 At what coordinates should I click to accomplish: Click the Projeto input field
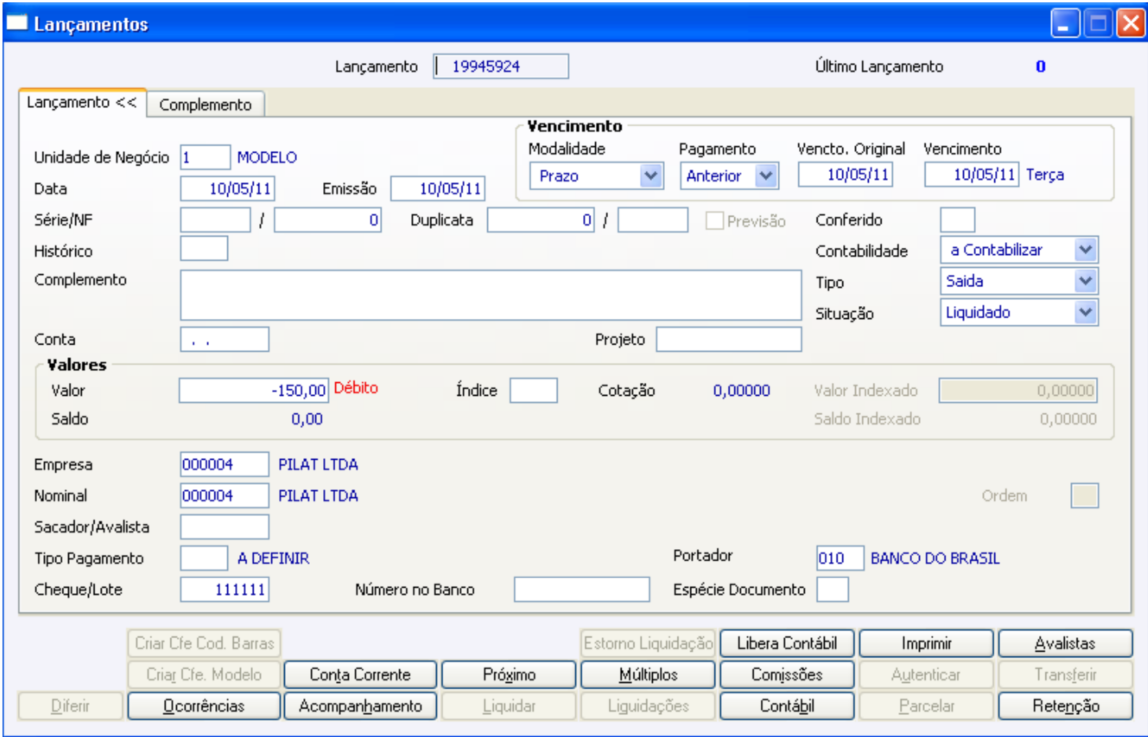click(729, 340)
